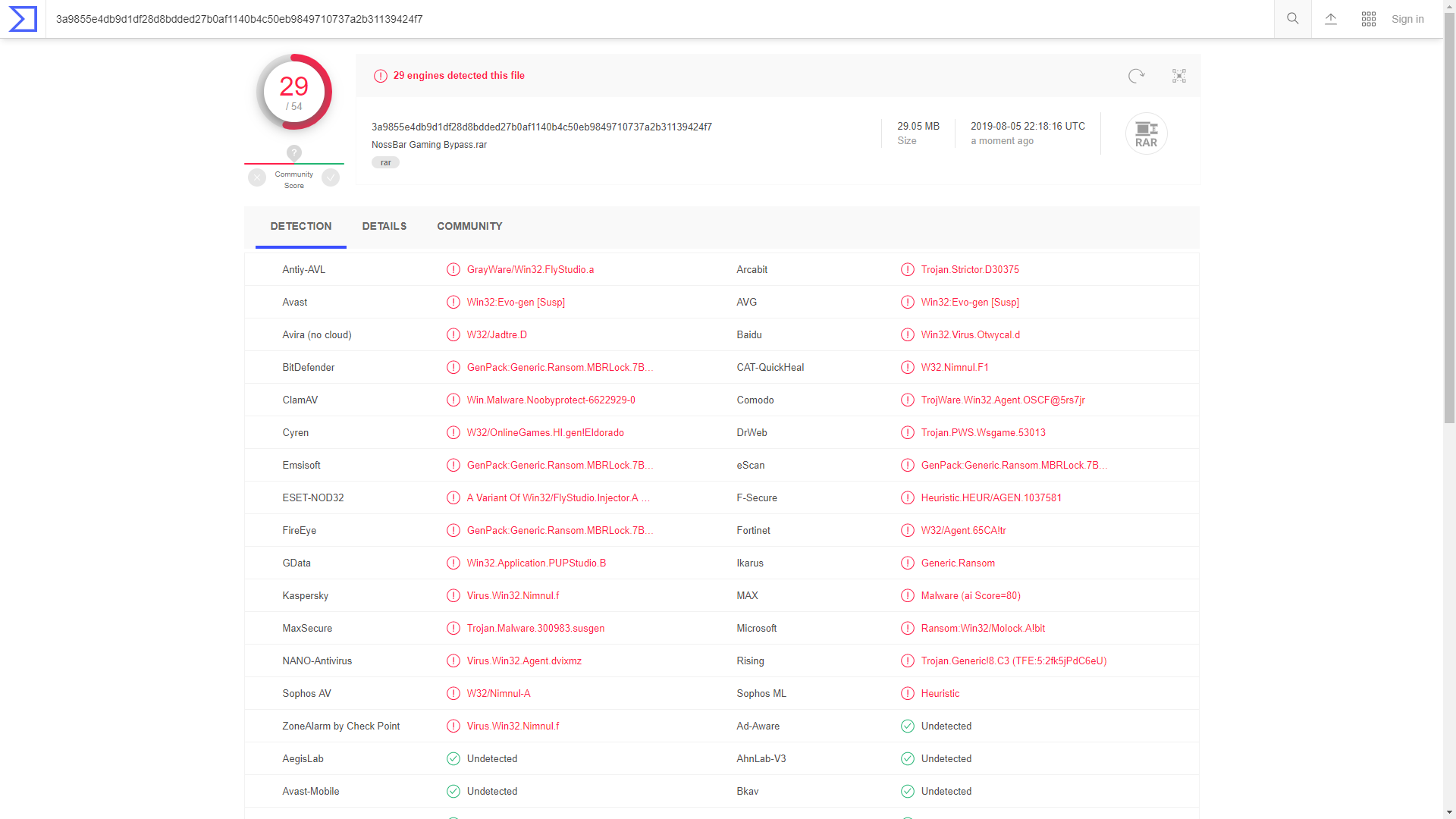Click 'Trojan.Strictor.D30375' detection result
Screen dimensions: 1456x819
point(970,270)
